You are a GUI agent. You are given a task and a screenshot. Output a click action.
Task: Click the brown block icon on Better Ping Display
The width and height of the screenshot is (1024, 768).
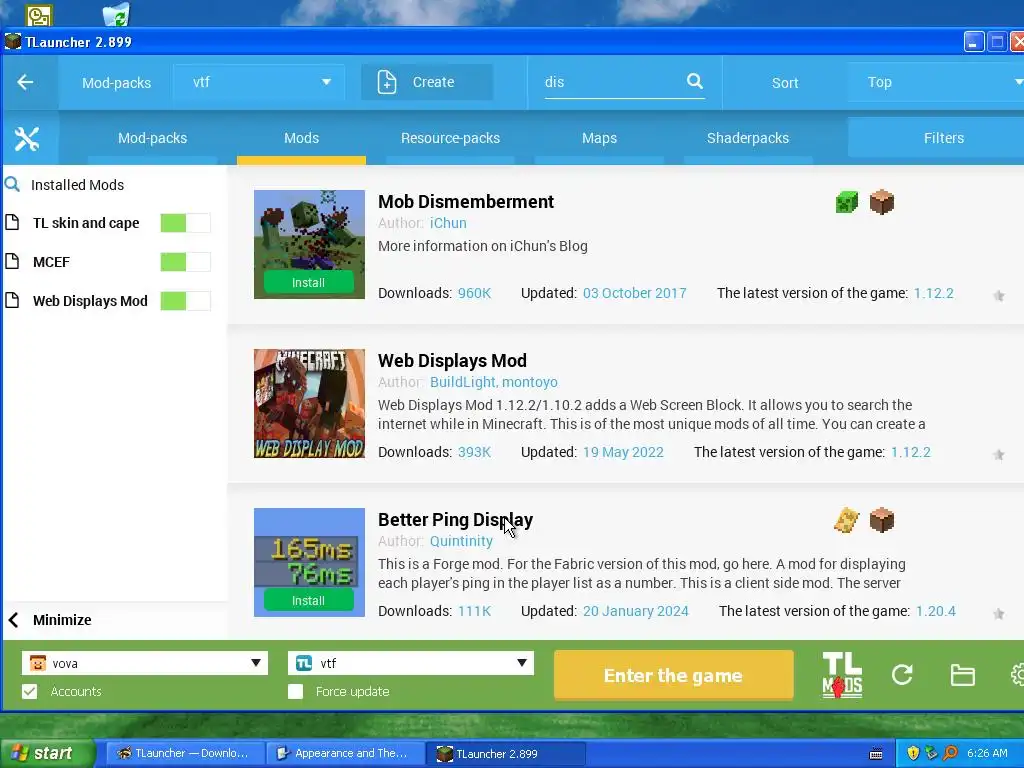click(882, 520)
